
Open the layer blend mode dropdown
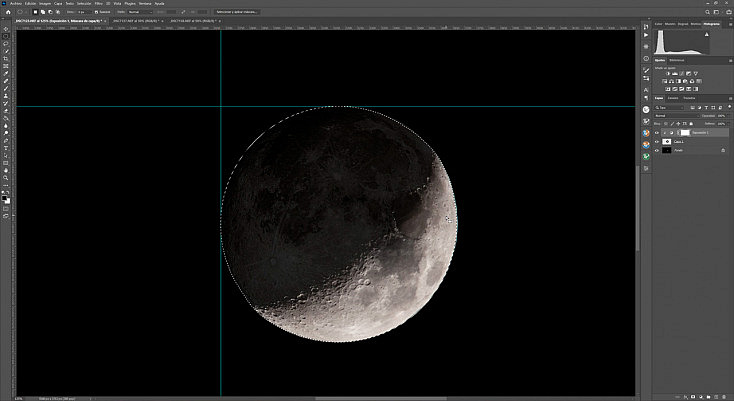(x=677, y=116)
